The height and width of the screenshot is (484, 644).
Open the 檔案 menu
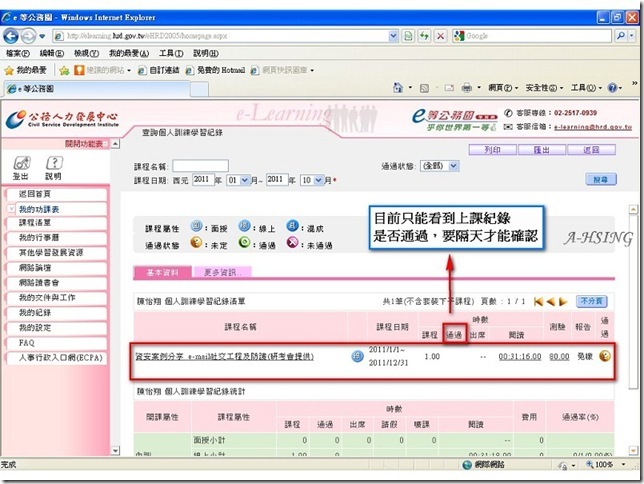point(18,53)
